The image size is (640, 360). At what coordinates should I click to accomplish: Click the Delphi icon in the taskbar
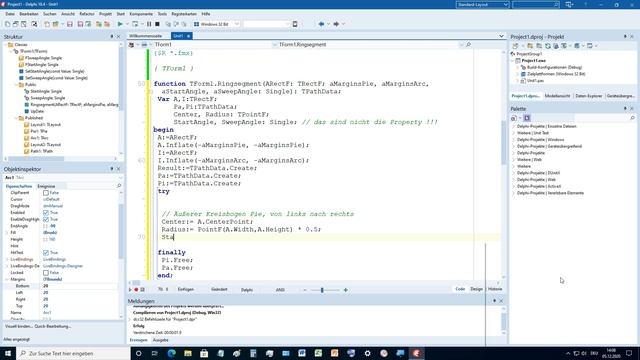(x=416, y=353)
